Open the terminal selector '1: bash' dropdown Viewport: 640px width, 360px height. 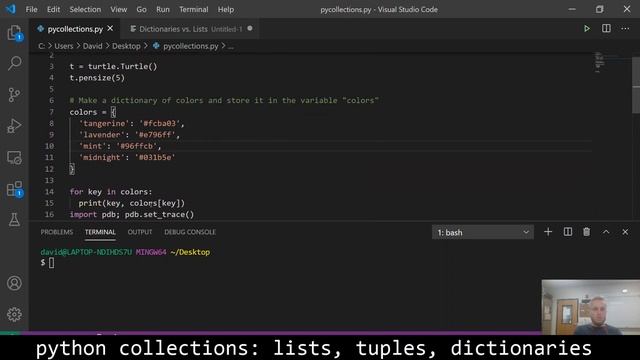point(482,232)
